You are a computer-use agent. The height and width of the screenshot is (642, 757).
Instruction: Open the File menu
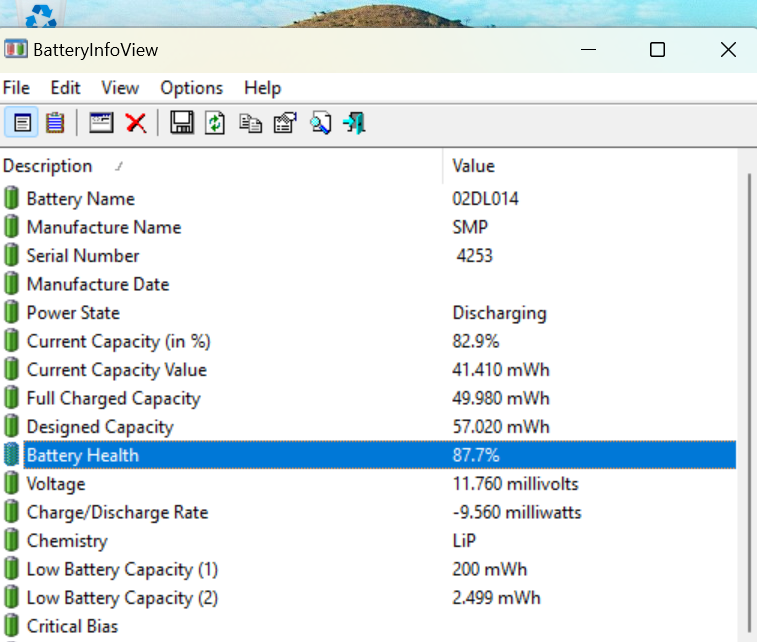click(x=16, y=88)
